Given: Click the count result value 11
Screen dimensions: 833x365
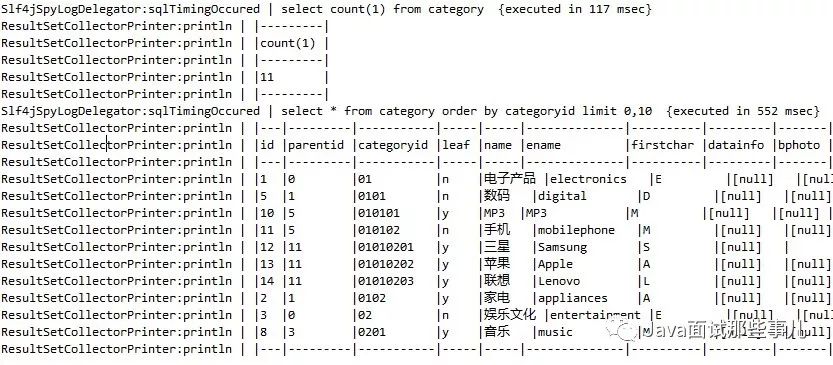Looking at the screenshot, I should 267,77.
